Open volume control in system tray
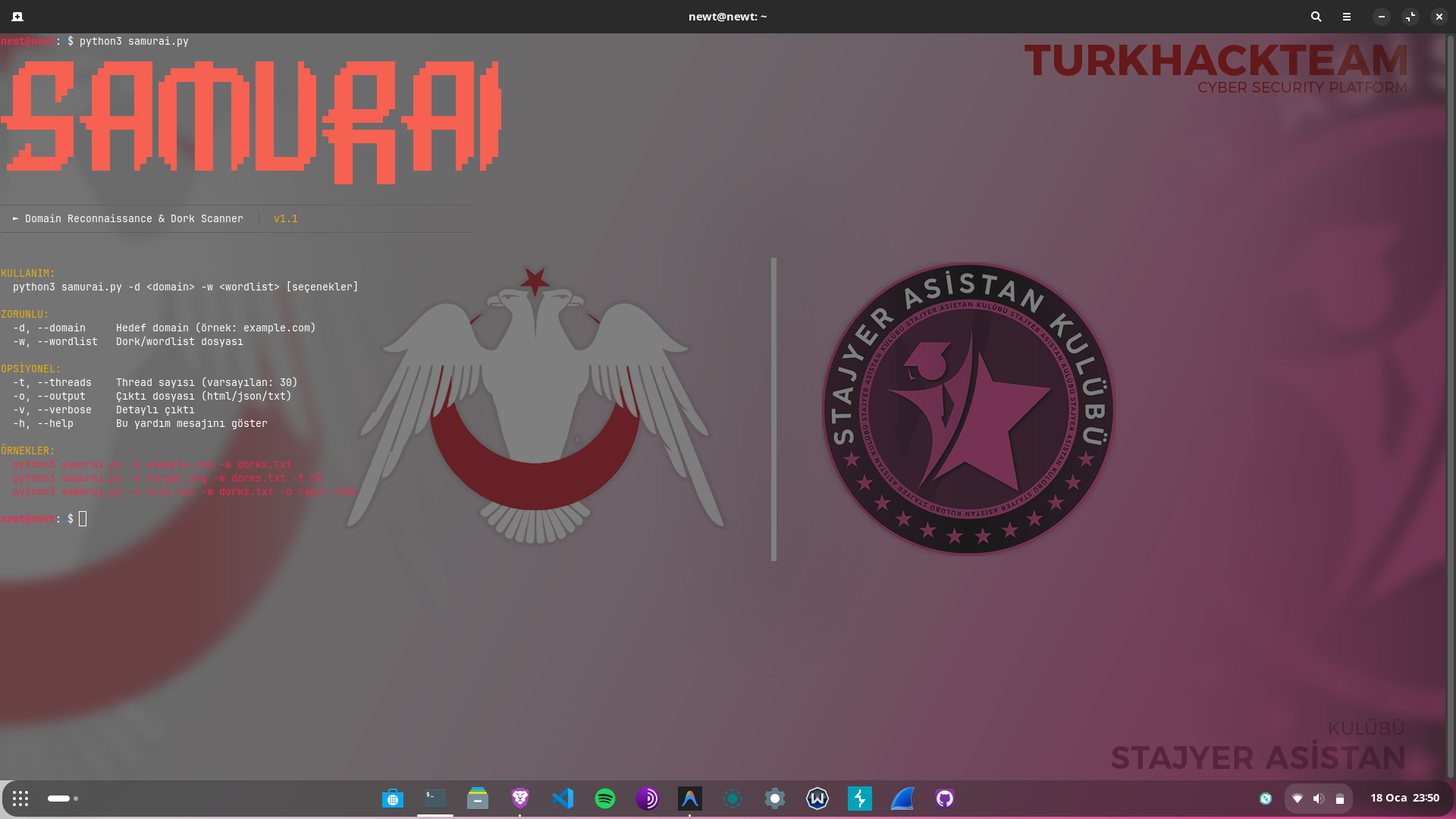Image resolution: width=1456 pixels, height=819 pixels. coord(1319,799)
